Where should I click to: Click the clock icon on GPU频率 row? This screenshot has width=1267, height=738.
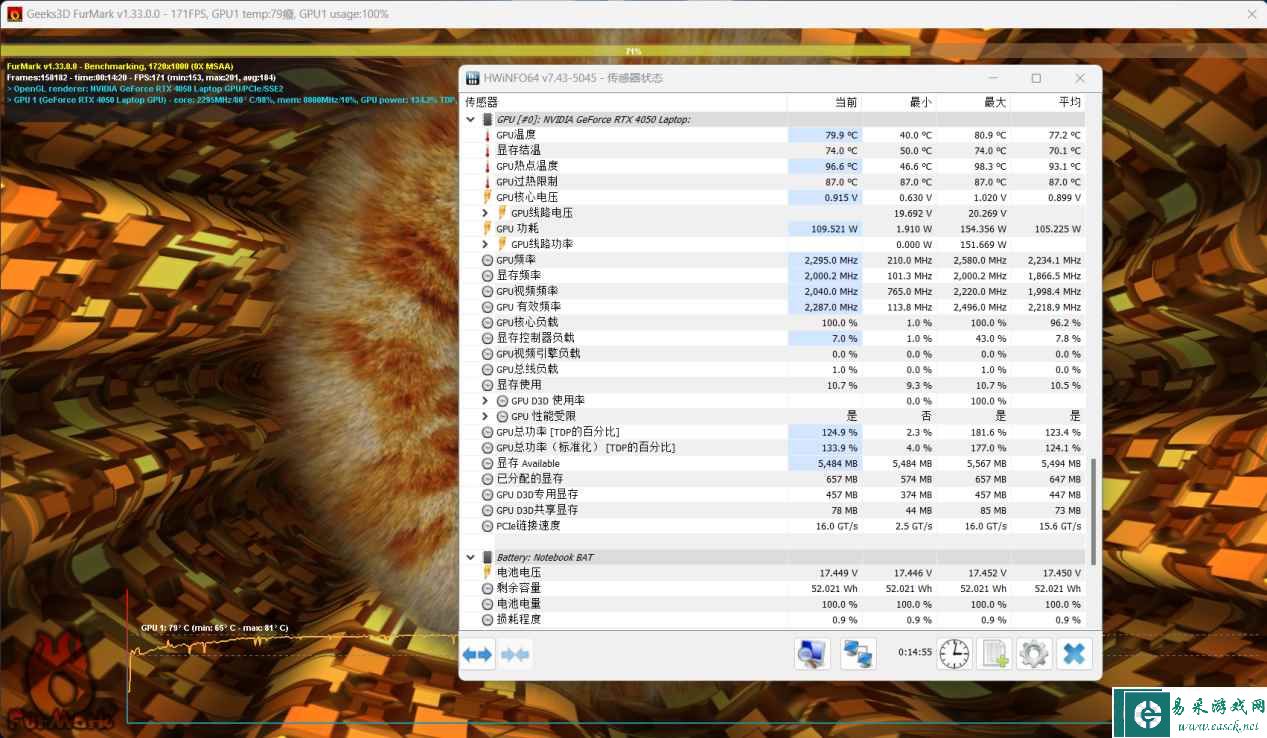(488, 260)
